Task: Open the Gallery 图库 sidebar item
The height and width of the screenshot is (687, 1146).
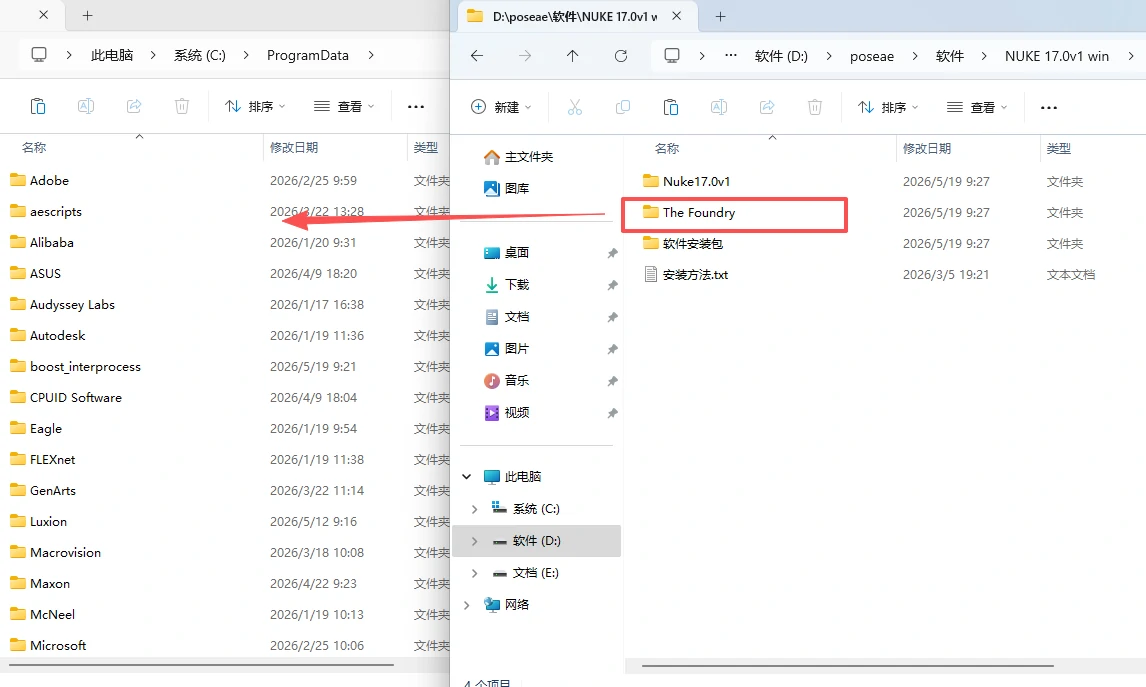Action: pyautogui.click(x=506, y=189)
